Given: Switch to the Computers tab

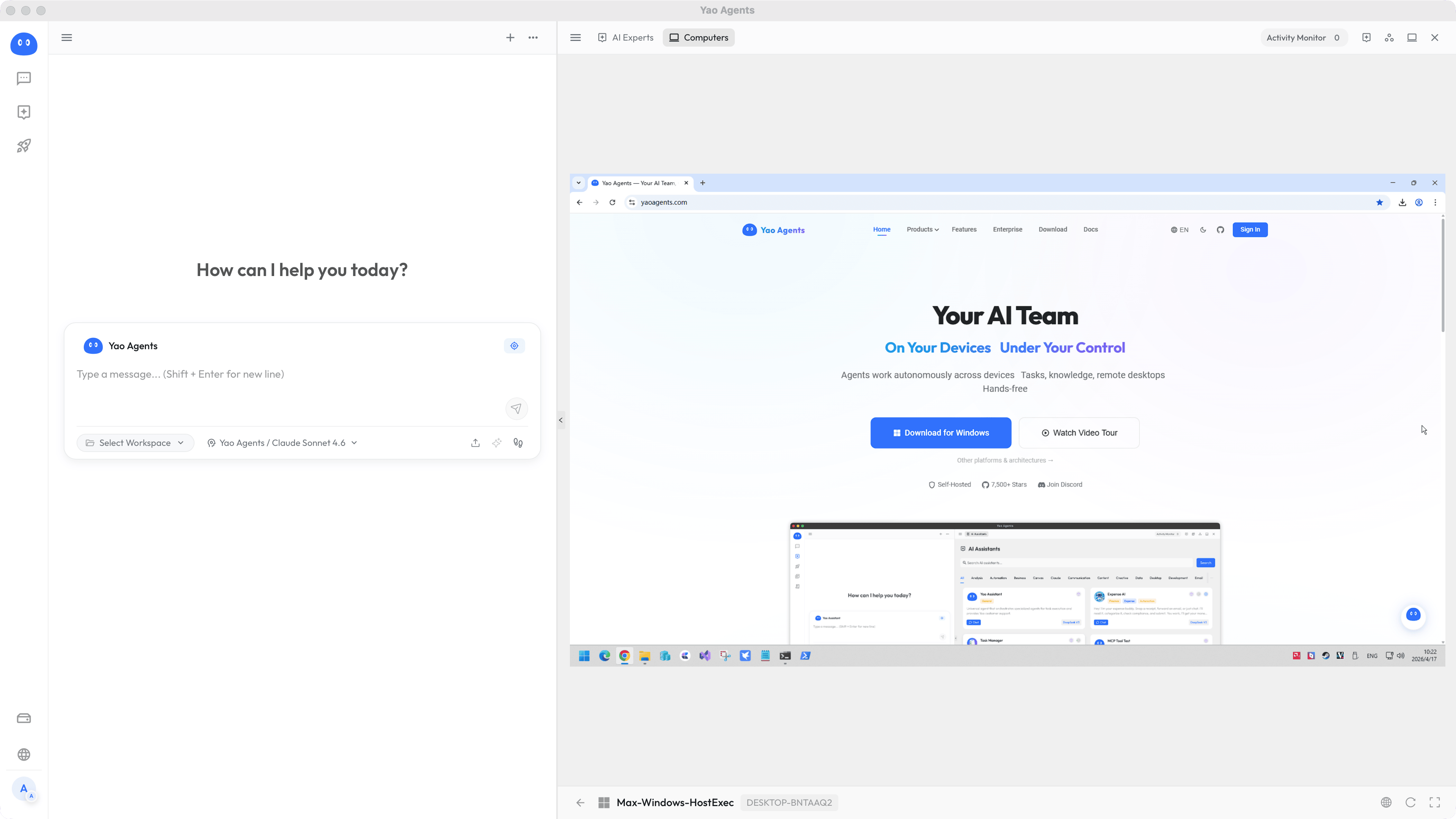Looking at the screenshot, I should point(698,37).
